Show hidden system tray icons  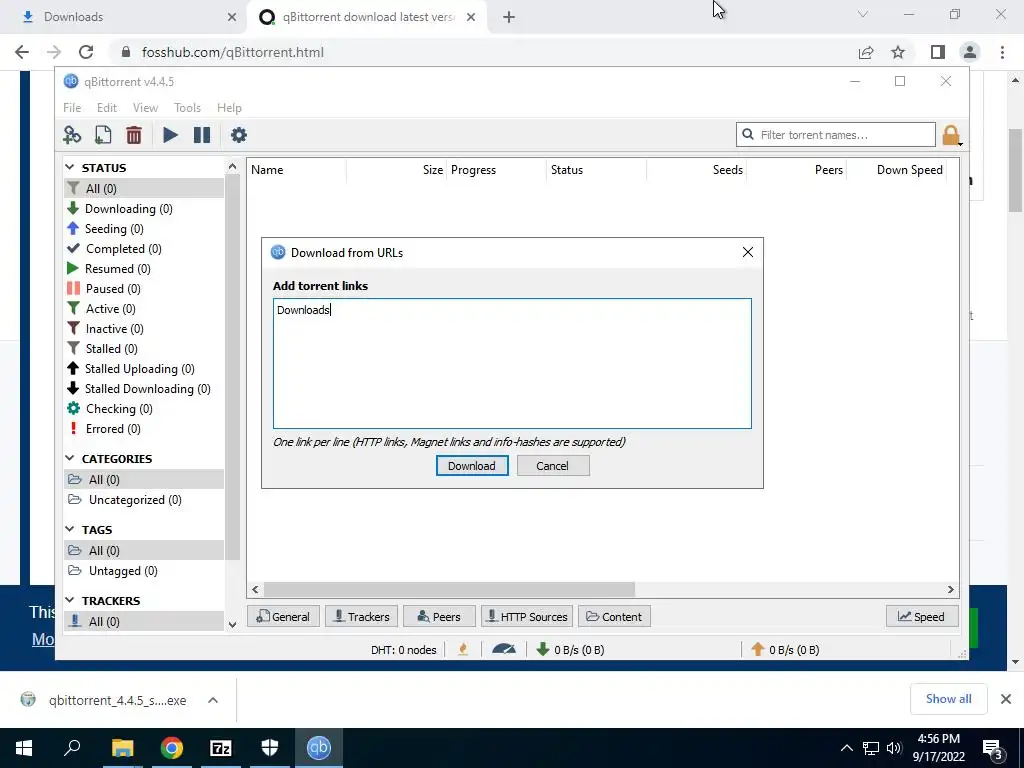point(846,748)
